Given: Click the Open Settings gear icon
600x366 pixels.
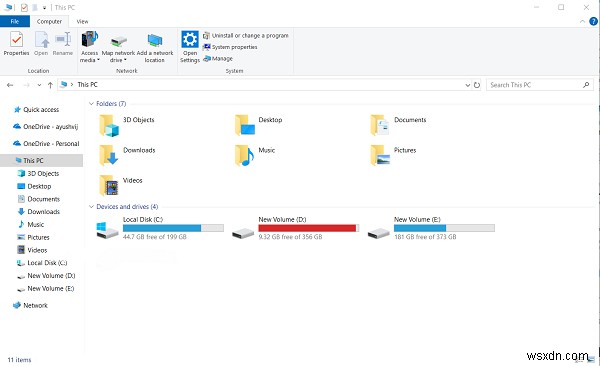Looking at the screenshot, I should coord(190,39).
